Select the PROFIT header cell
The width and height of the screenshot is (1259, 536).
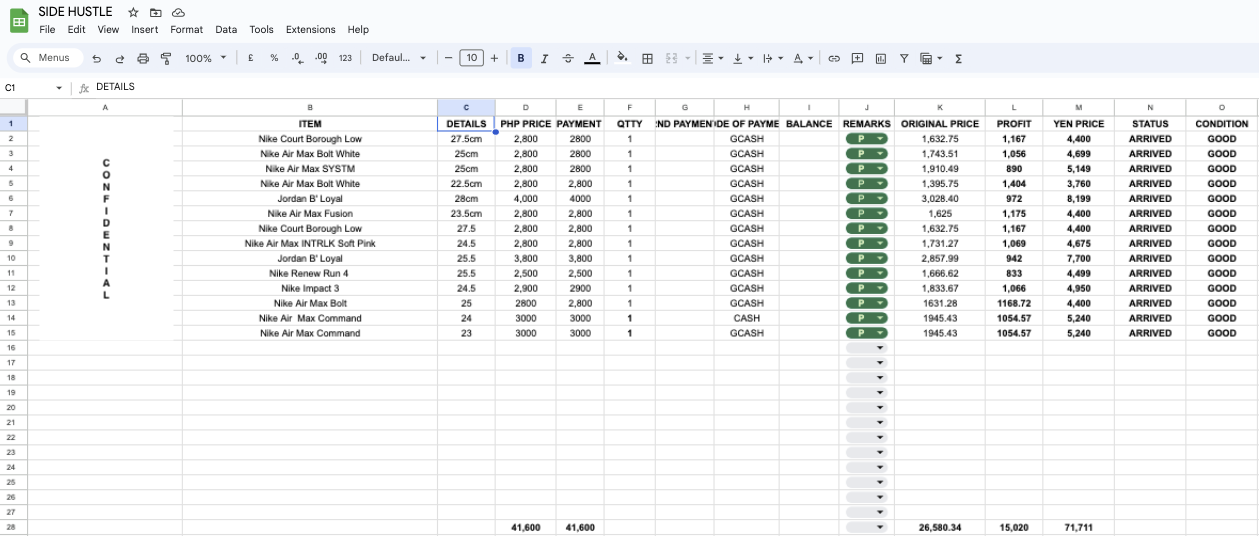(1014, 124)
